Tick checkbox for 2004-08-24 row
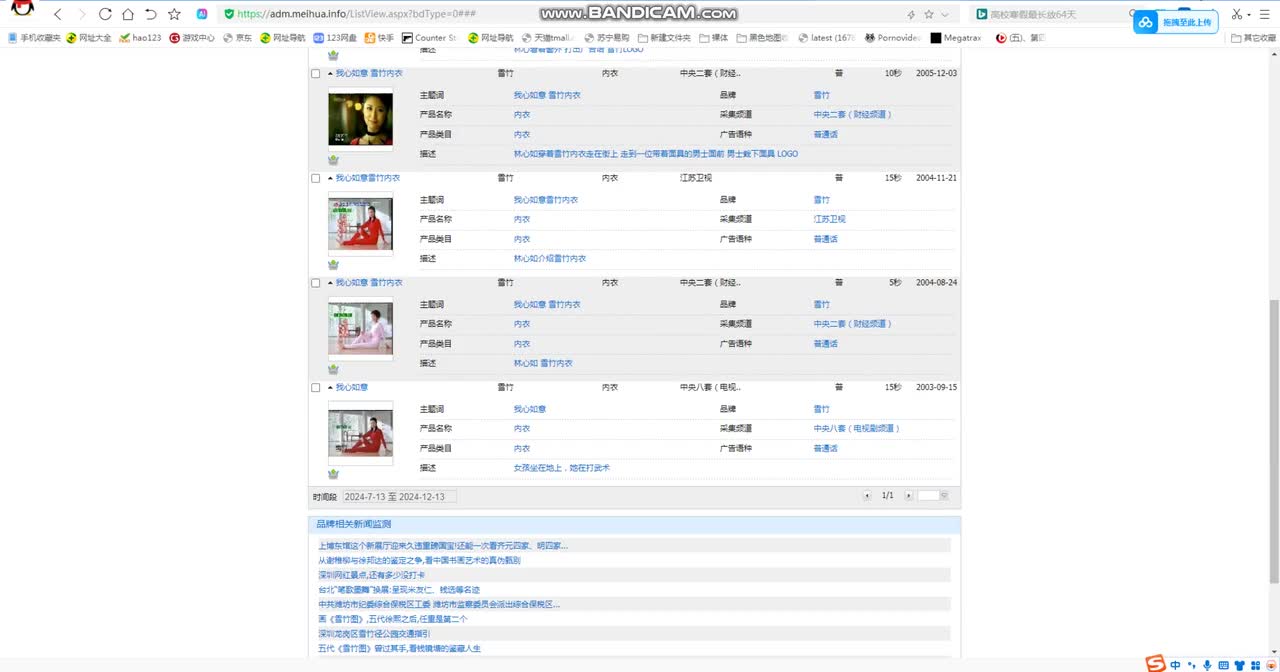The width and height of the screenshot is (1280, 672). 316,283
